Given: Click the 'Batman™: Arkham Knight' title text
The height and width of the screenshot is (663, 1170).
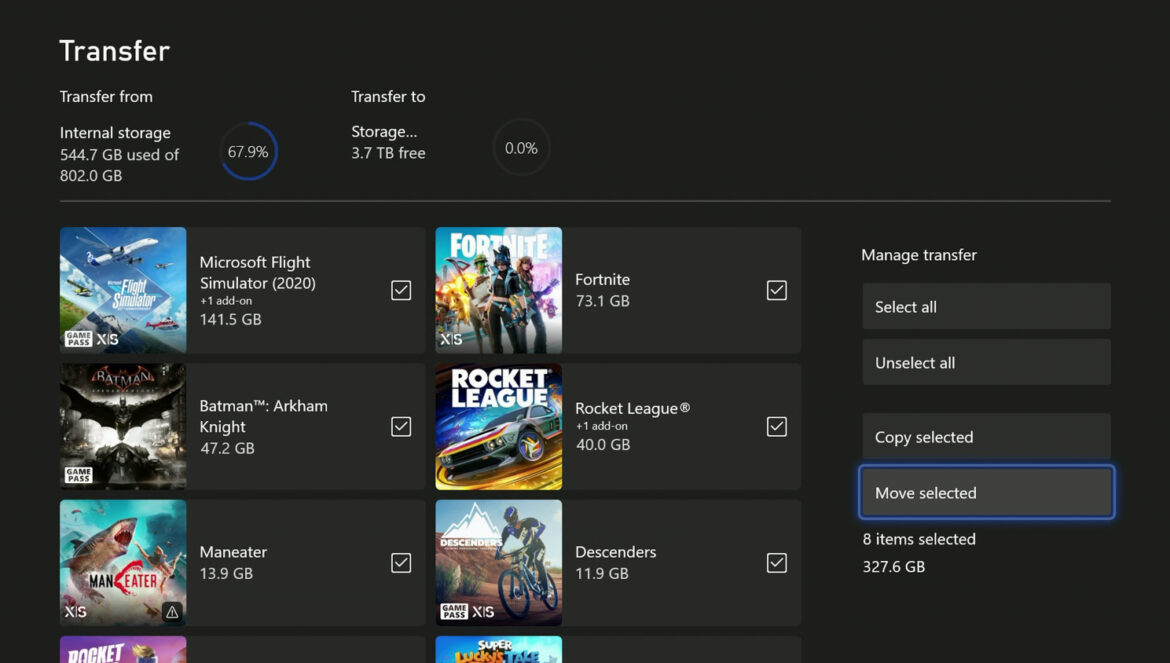Looking at the screenshot, I should 263,416.
